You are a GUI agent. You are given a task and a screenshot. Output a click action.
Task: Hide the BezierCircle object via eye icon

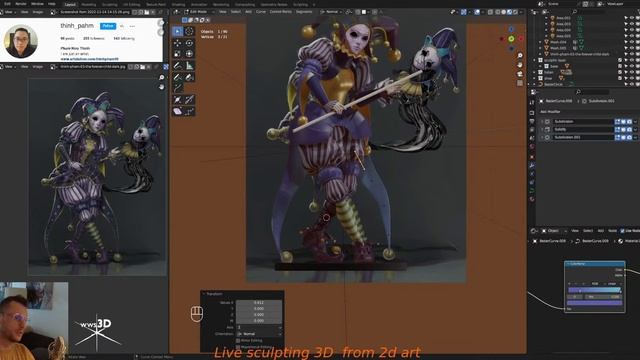(x=631, y=84)
